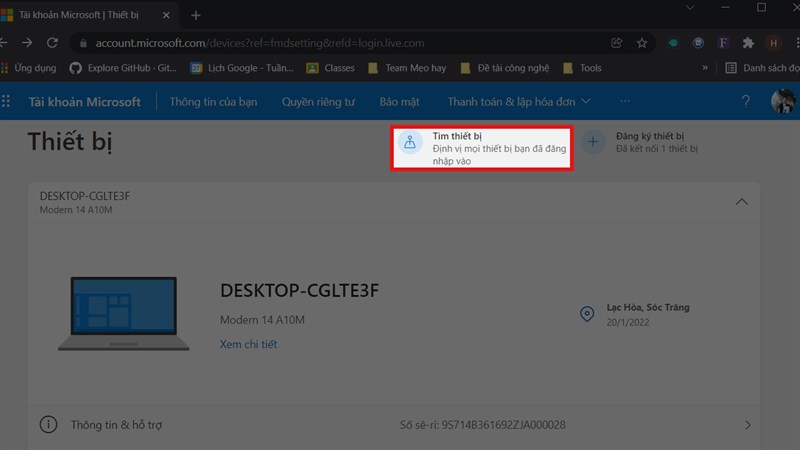The image size is (800, 450).
Task: Open Thông tin & hỗ trợ row
Action: coord(394,425)
